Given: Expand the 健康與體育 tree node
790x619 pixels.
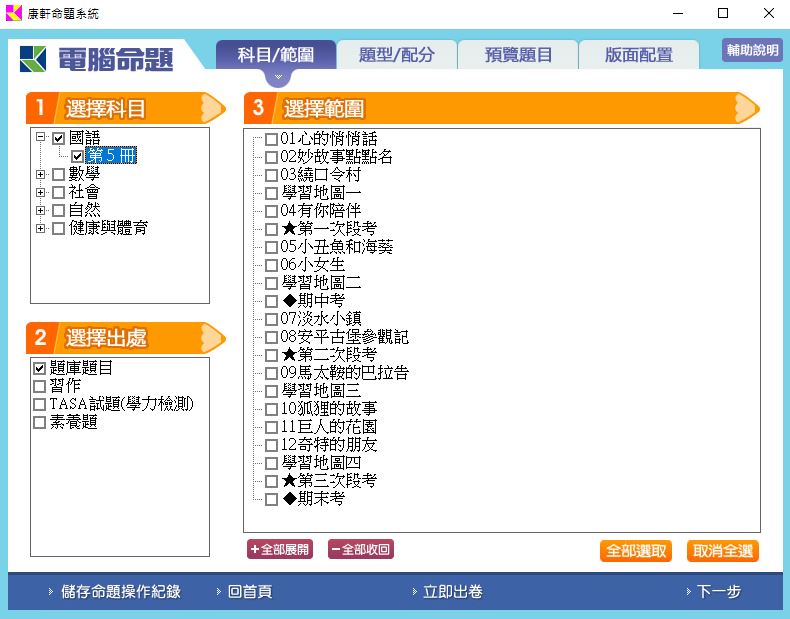Looking at the screenshot, I should (40, 229).
